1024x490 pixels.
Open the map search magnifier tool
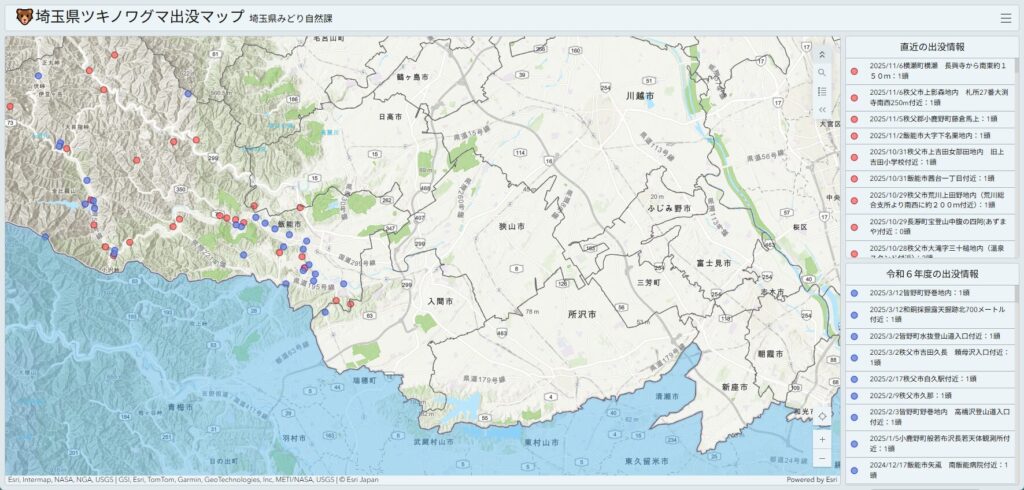coord(822,73)
